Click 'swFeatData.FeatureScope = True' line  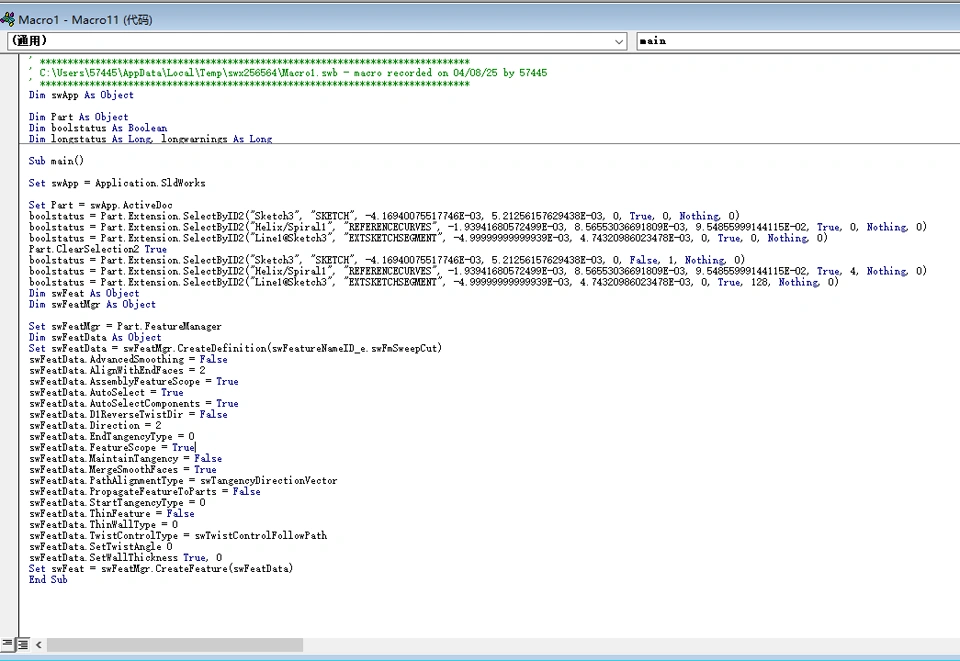click(x=111, y=447)
